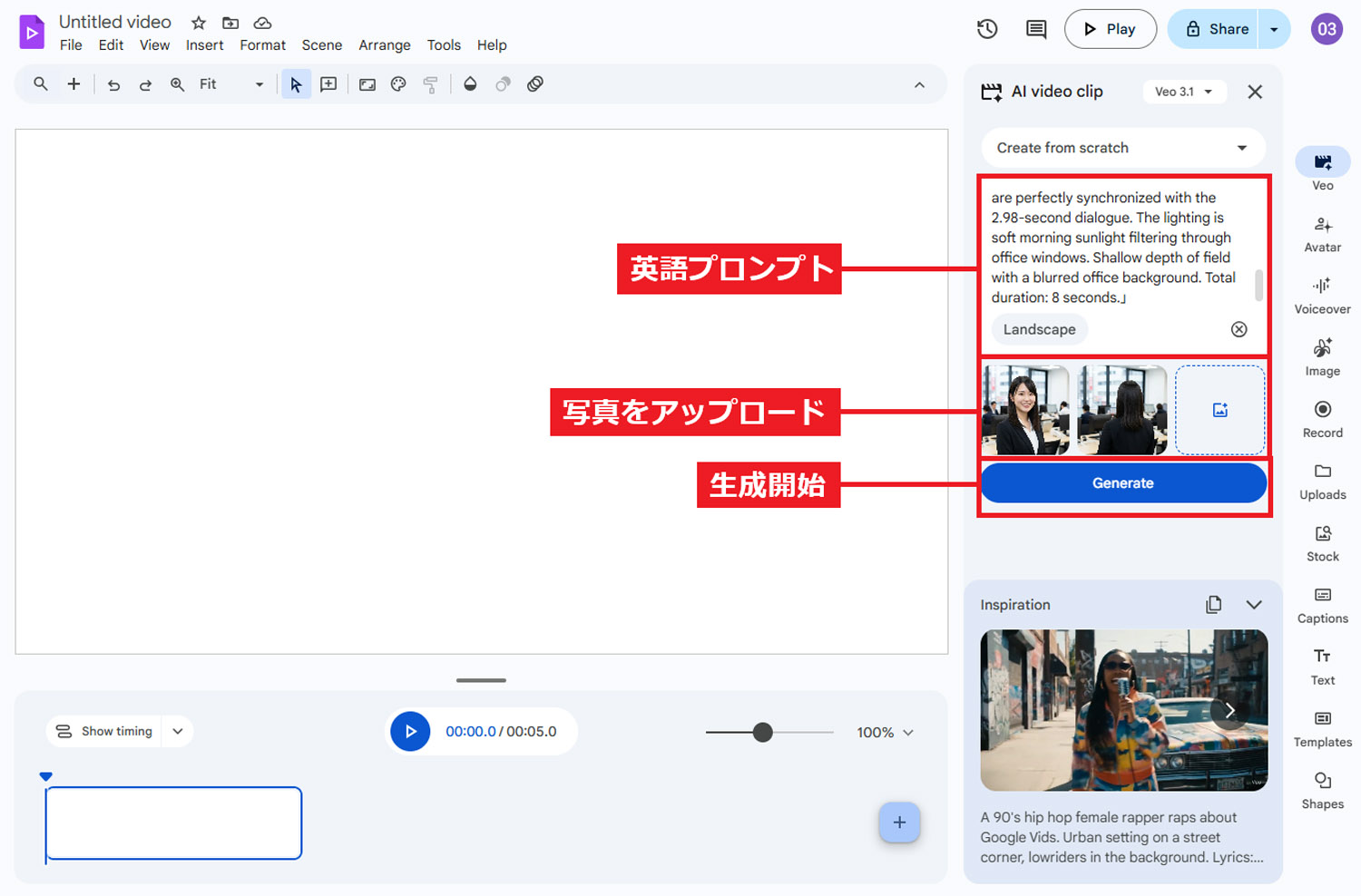The width and height of the screenshot is (1361, 896).
Task: Select the Avatar feature
Action: click(x=1322, y=232)
